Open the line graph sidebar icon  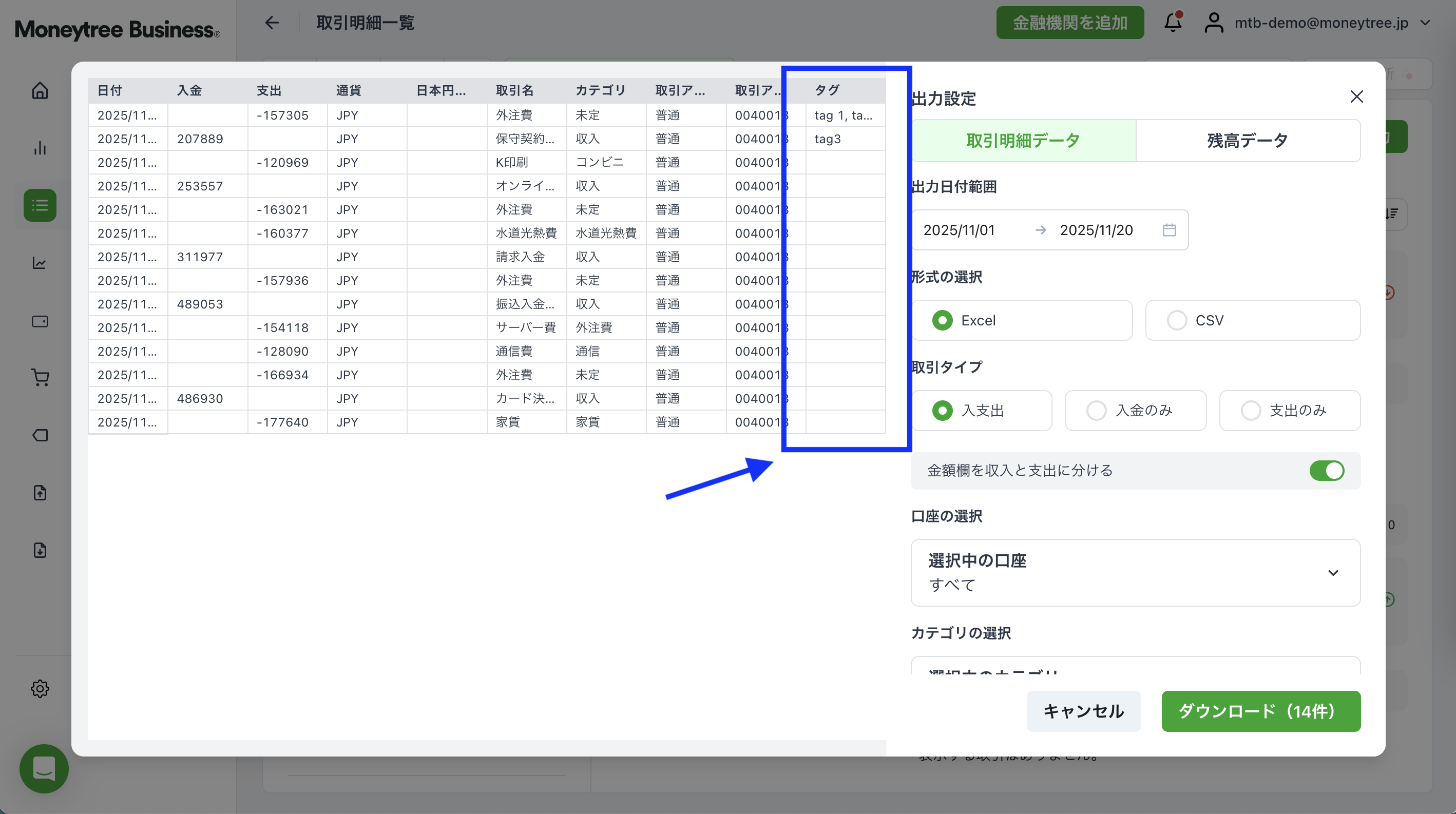(40, 263)
